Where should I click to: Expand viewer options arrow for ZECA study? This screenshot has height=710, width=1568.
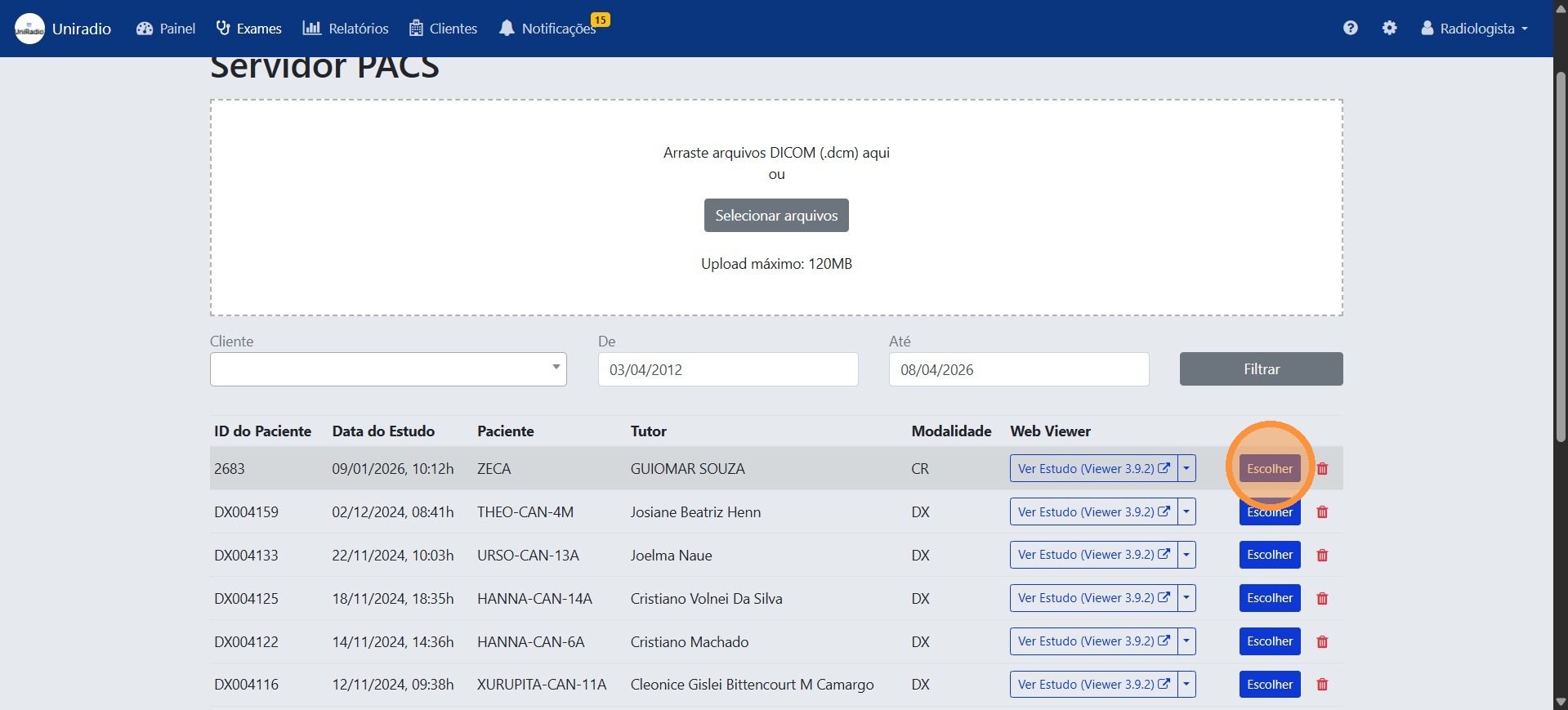[x=1186, y=469]
